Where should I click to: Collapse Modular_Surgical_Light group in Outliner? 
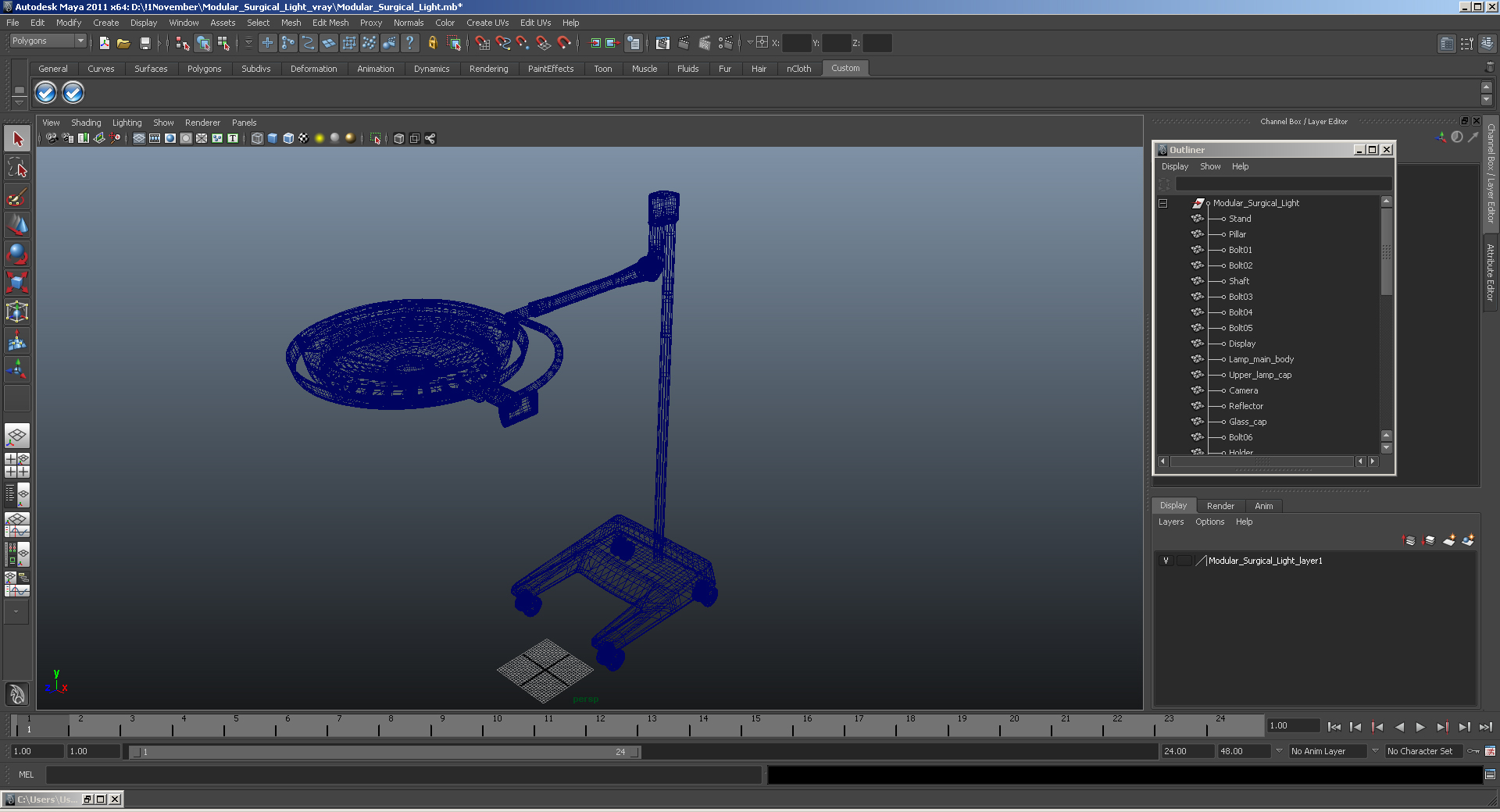click(x=1162, y=203)
